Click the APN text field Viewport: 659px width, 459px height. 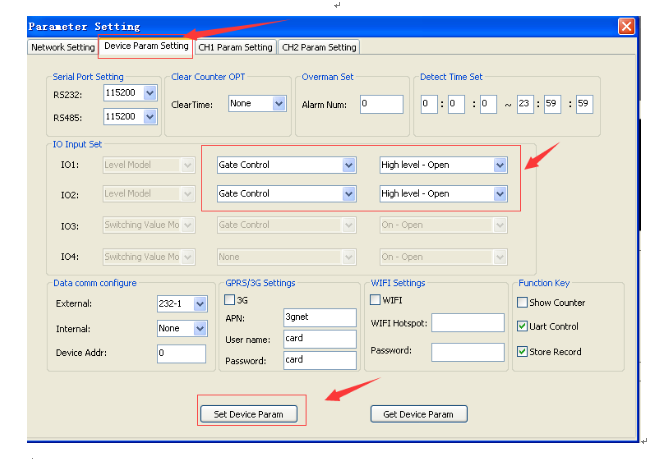point(319,317)
